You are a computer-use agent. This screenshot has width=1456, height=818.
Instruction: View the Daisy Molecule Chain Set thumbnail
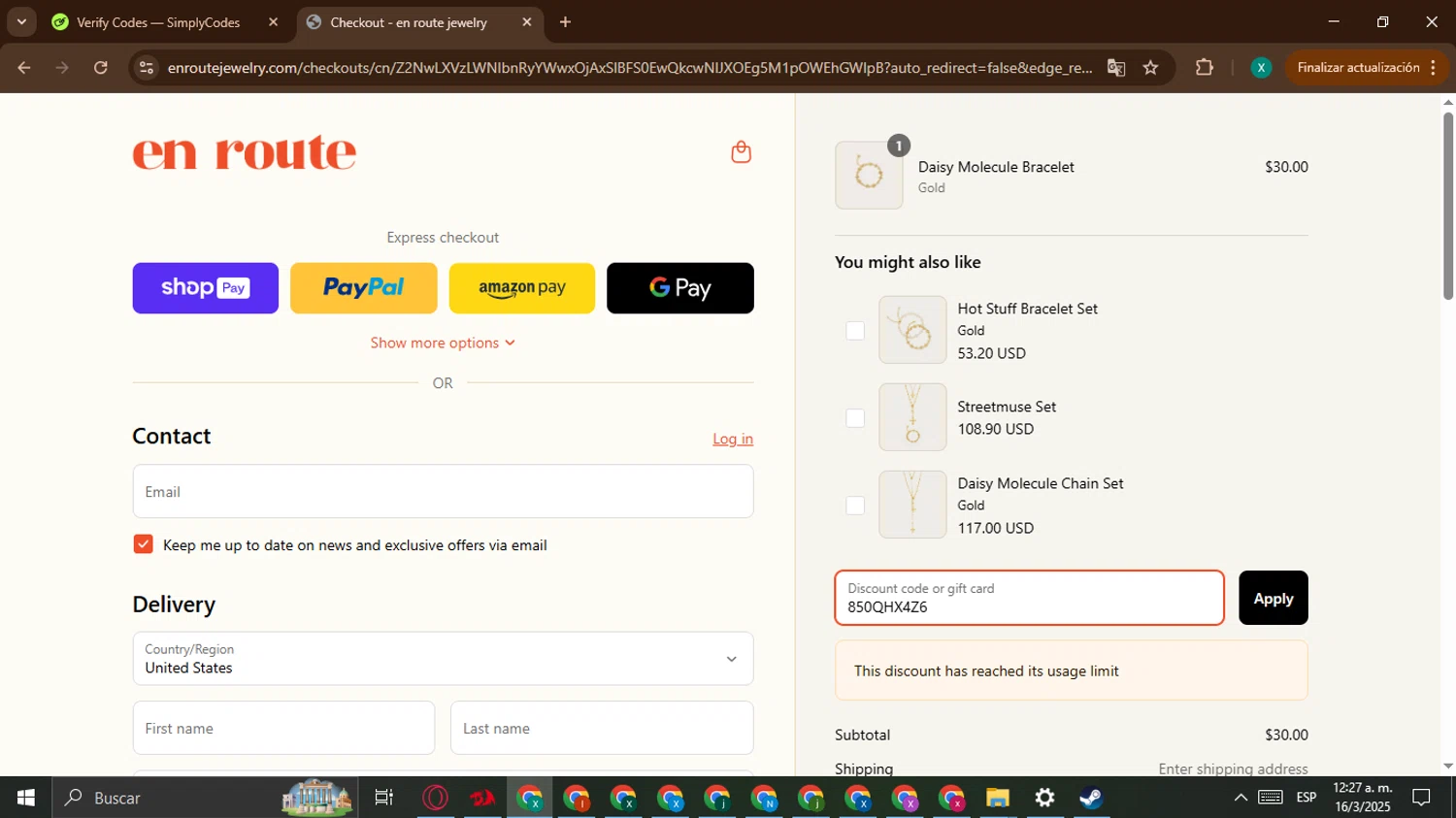click(x=912, y=505)
